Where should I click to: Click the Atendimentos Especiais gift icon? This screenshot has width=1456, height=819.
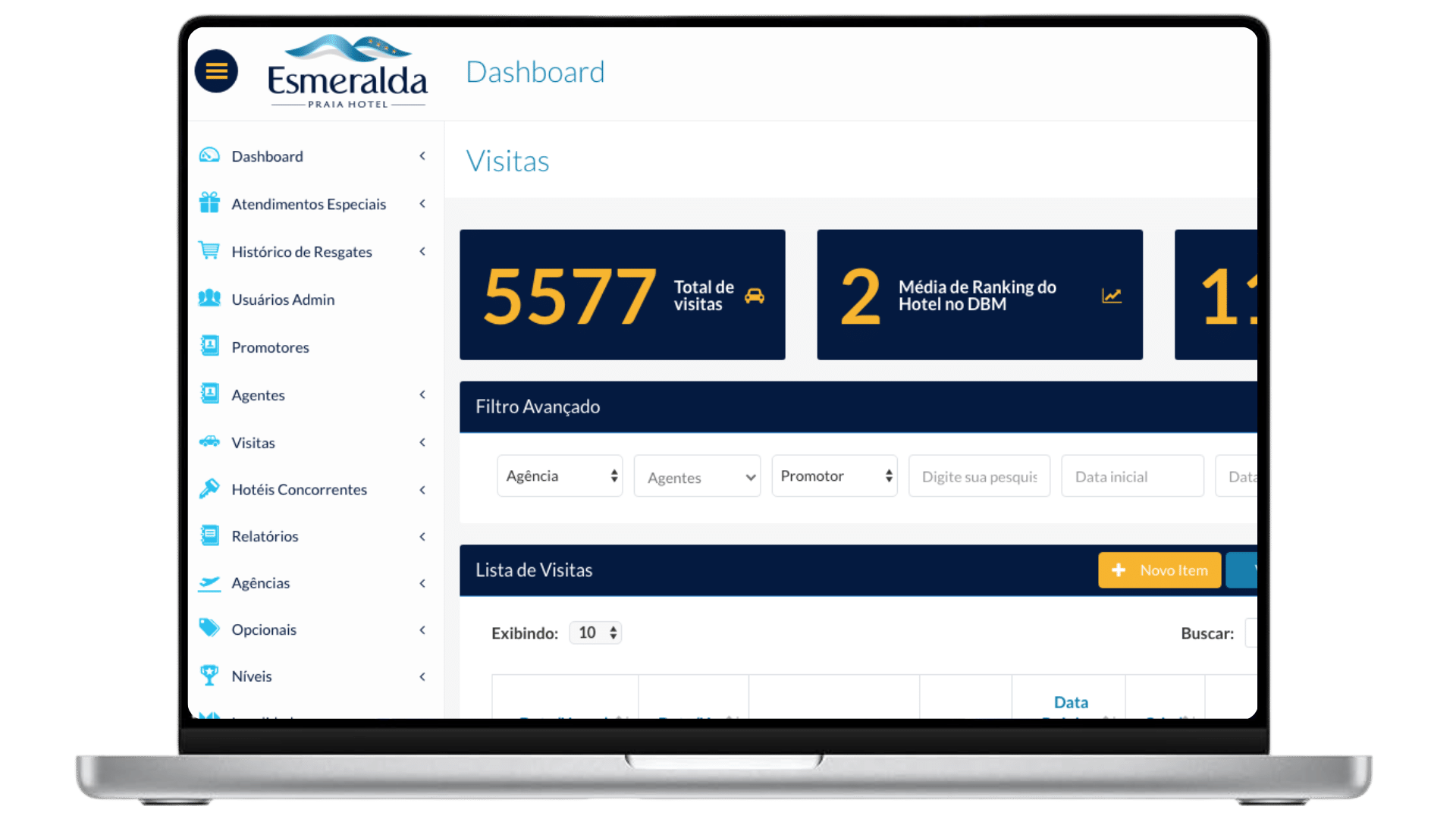click(x=209, y=202)
